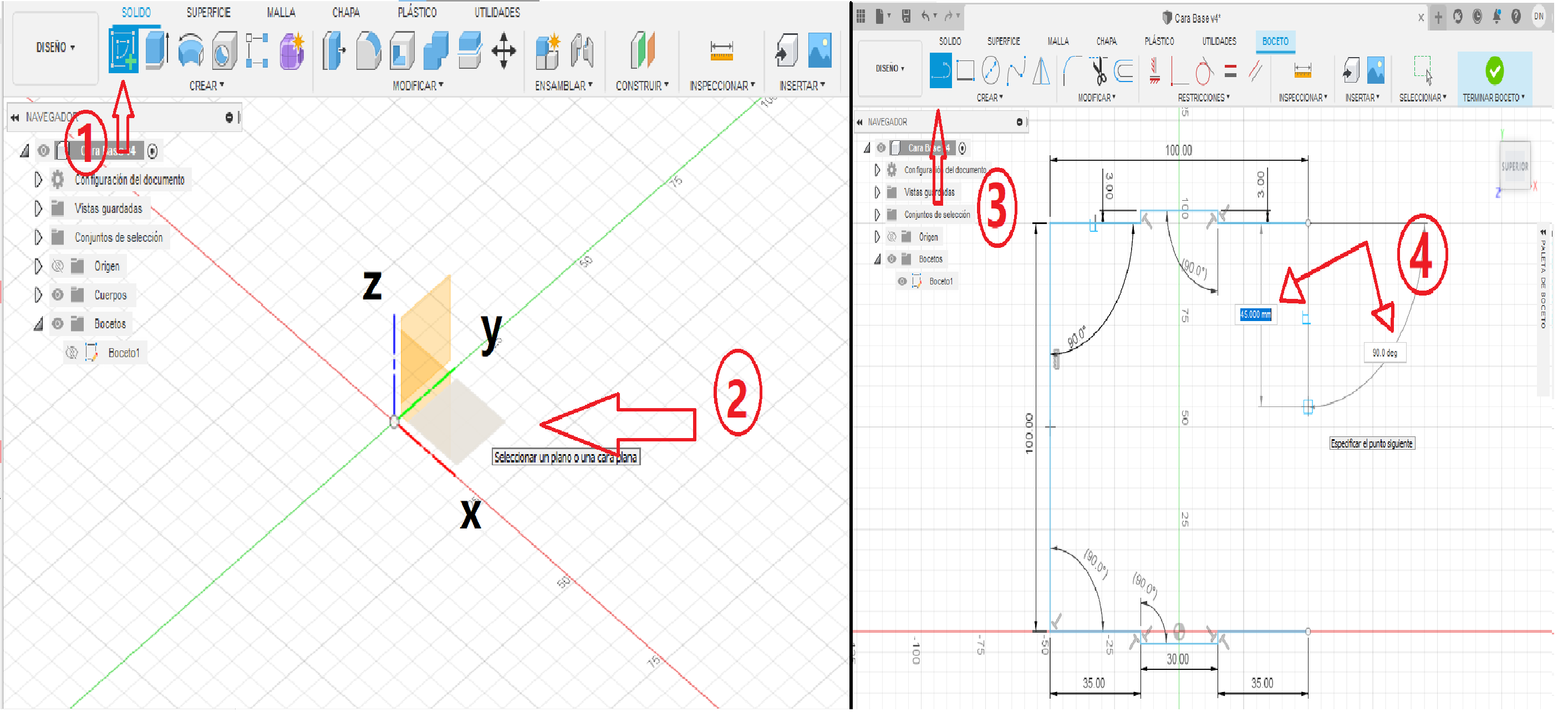The height and width of the screenshot is (712, 1568).
Task: Select the Circle sketch tool
Action: 991,70
